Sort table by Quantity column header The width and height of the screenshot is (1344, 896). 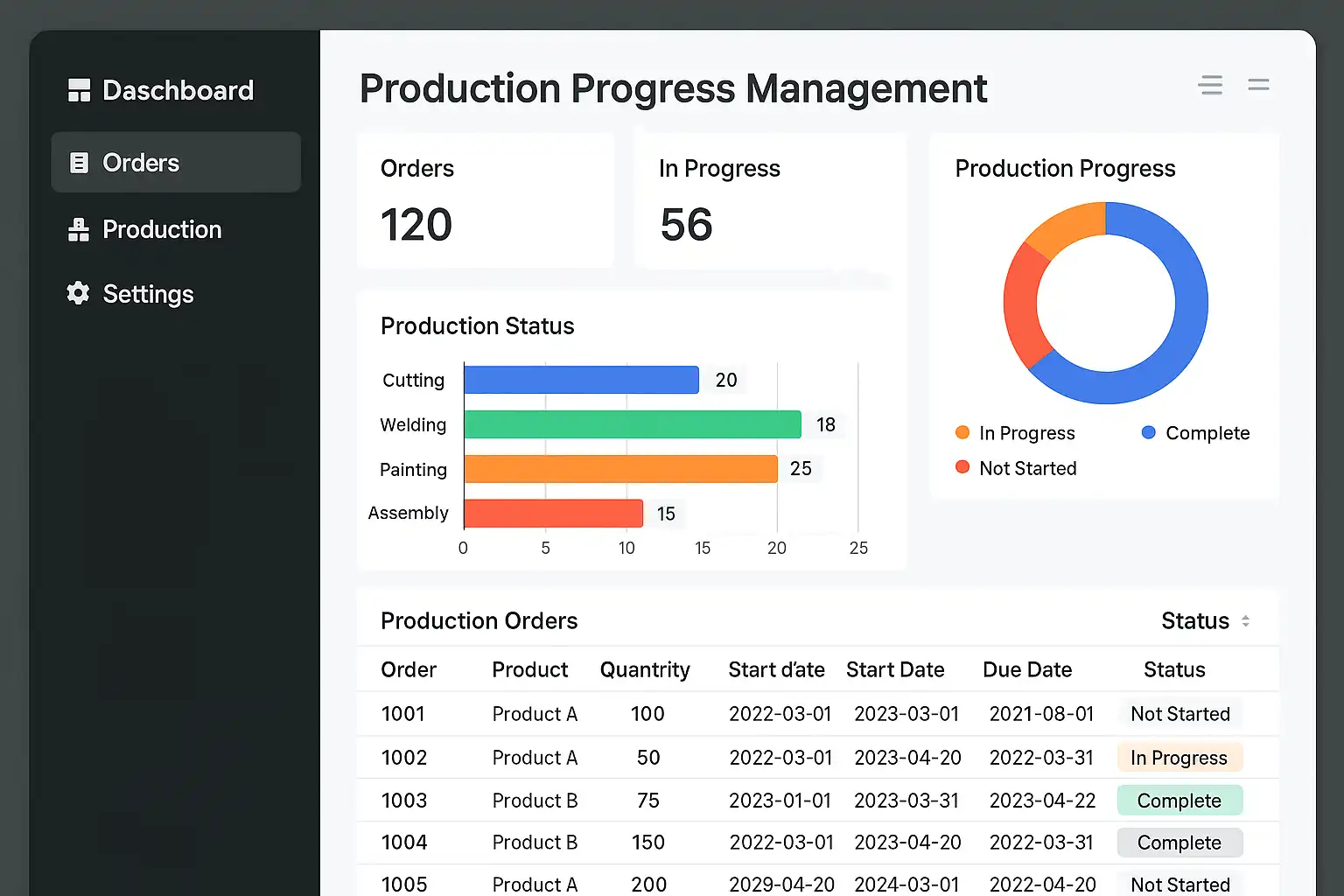click(644, 670)
